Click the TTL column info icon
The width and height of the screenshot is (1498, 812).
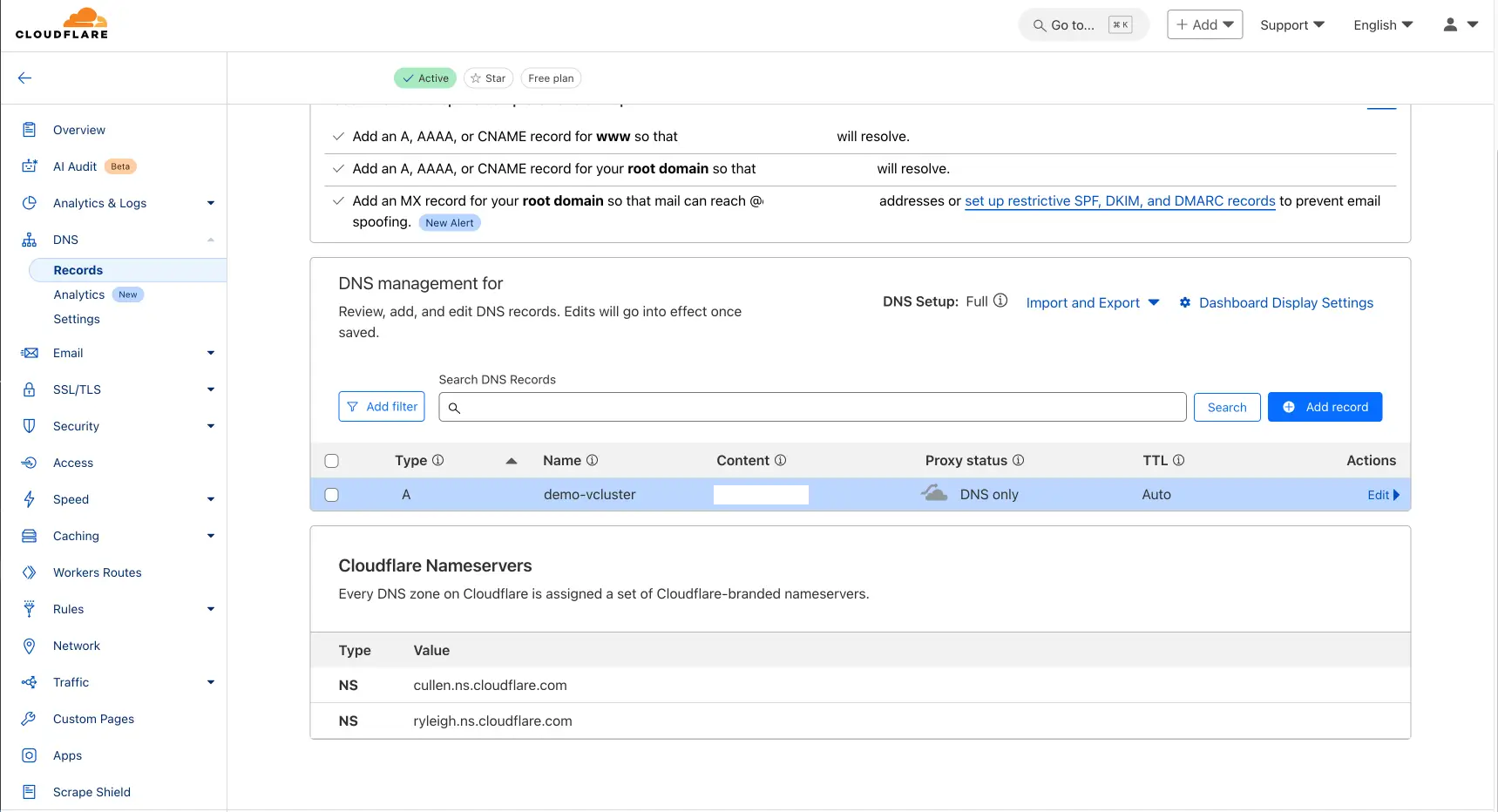coord(1178,460)
